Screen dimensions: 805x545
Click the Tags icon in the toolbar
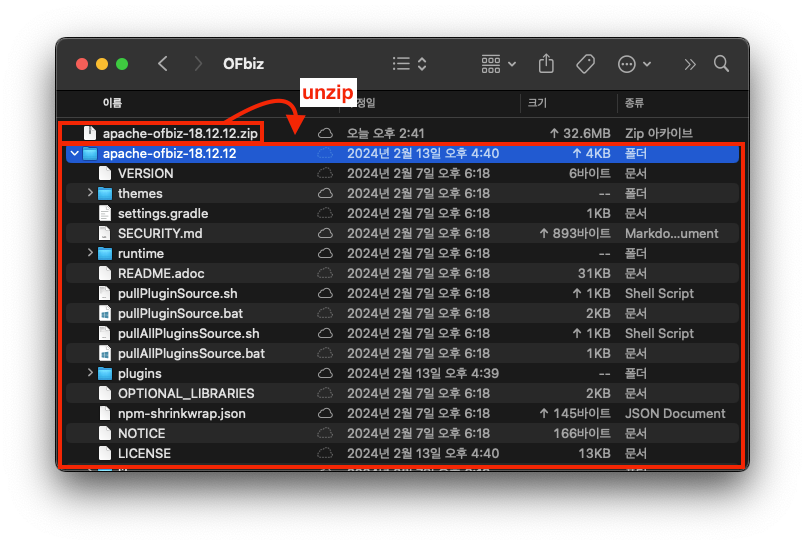[585, 64]
